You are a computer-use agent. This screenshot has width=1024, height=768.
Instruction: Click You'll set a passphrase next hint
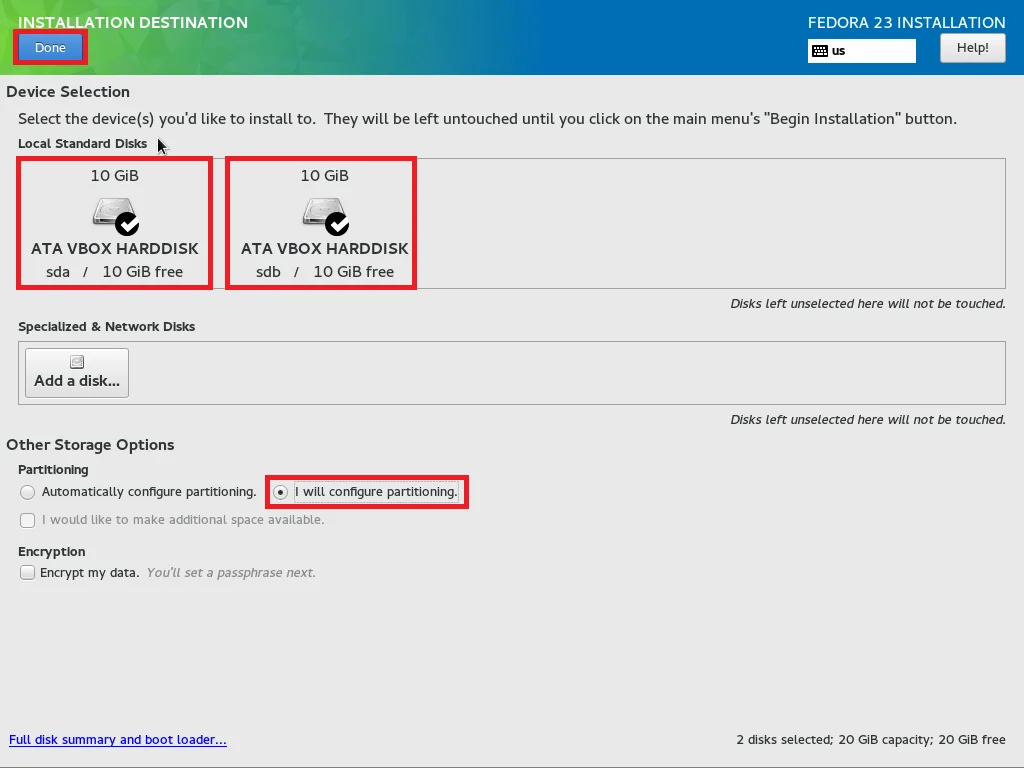(x=231, y=573)
